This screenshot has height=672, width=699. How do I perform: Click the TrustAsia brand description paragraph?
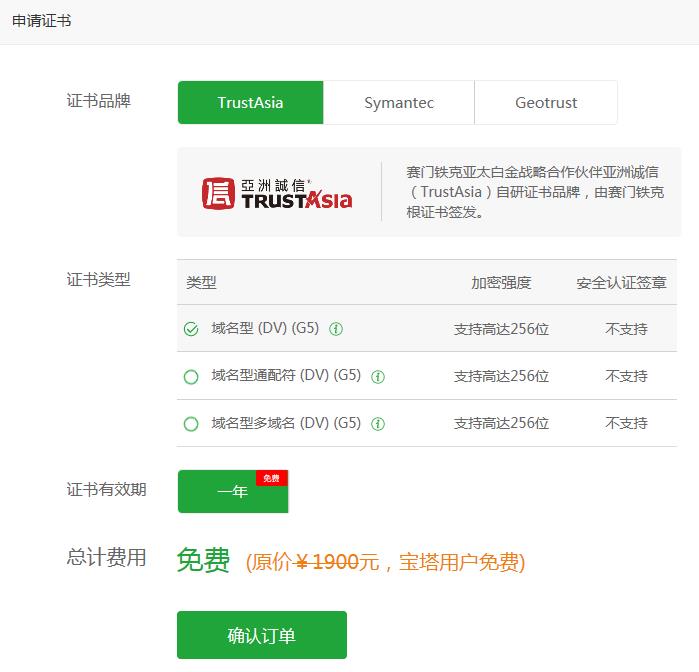[535, 192]
